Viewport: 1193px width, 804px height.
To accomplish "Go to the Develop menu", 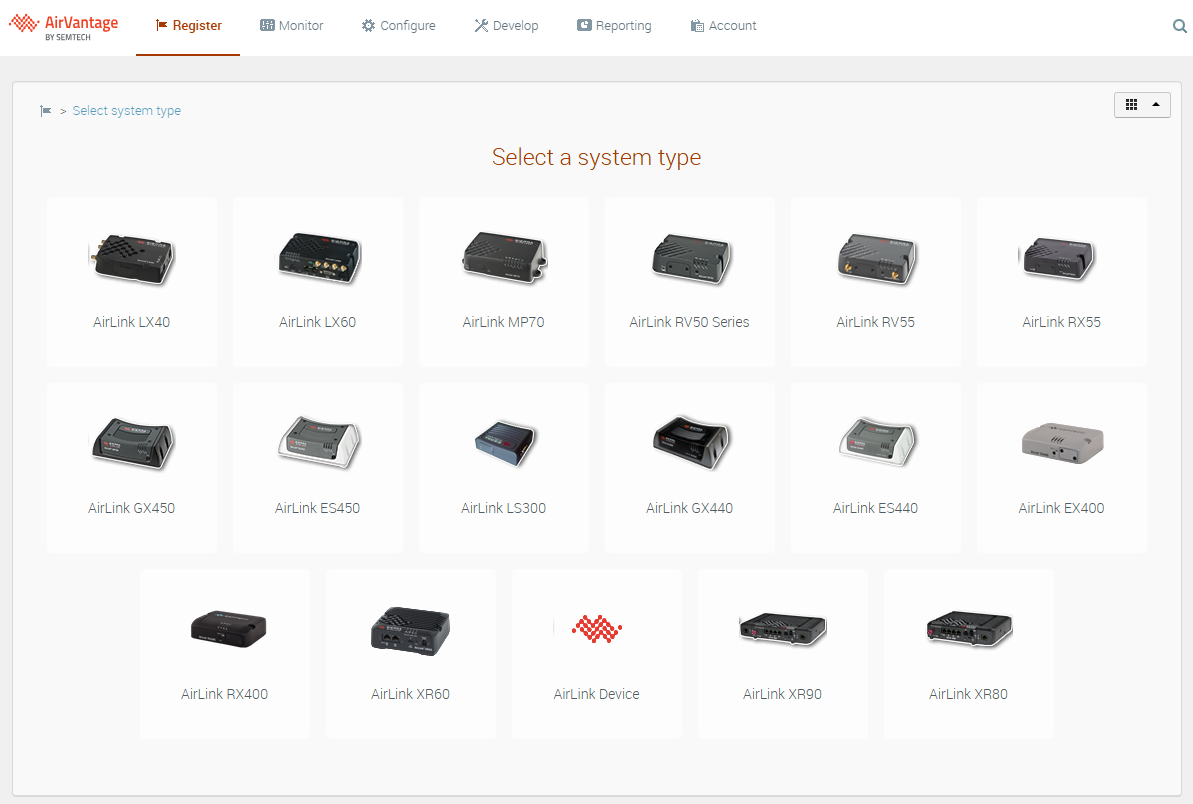I will click(x=506, y=26).
